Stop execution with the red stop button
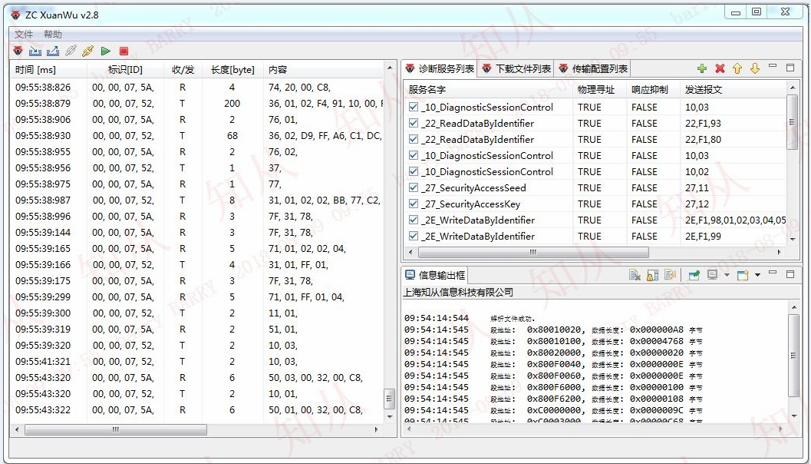 (124, 51)
